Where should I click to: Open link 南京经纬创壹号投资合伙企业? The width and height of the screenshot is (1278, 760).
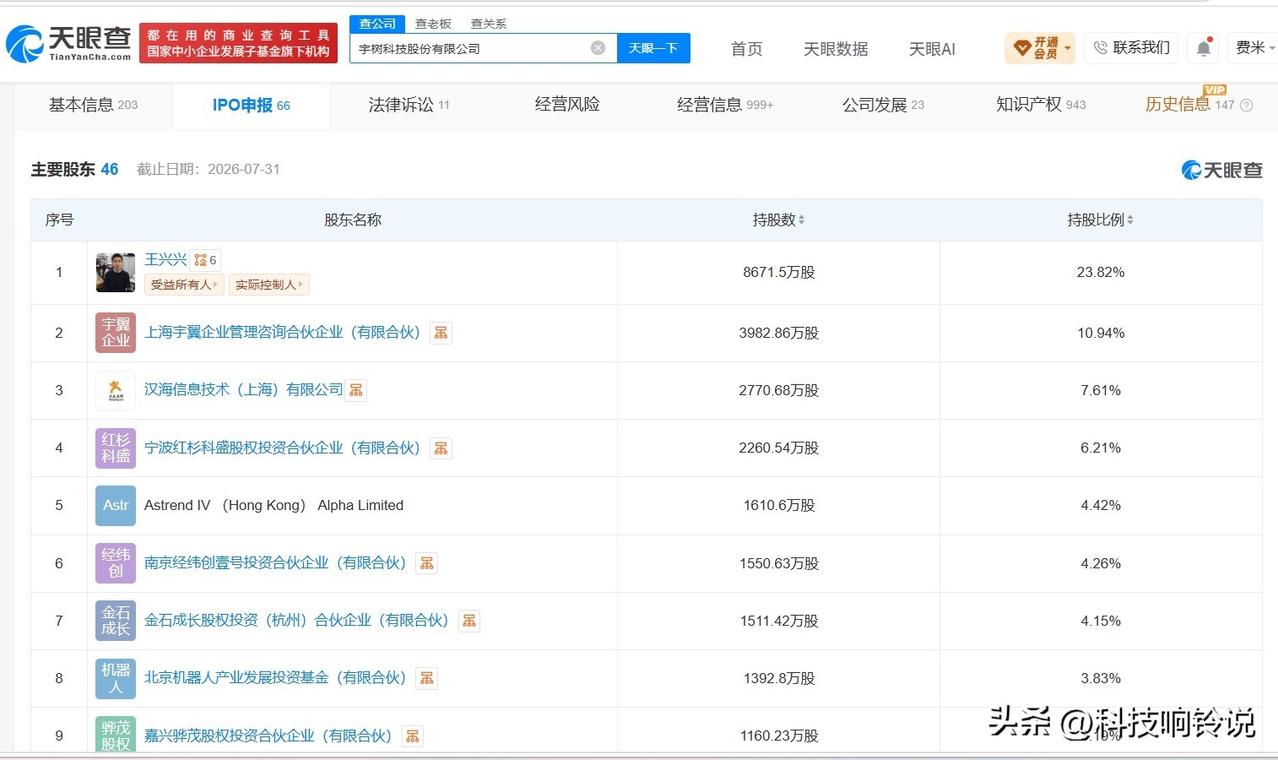[x=277, y=563]
